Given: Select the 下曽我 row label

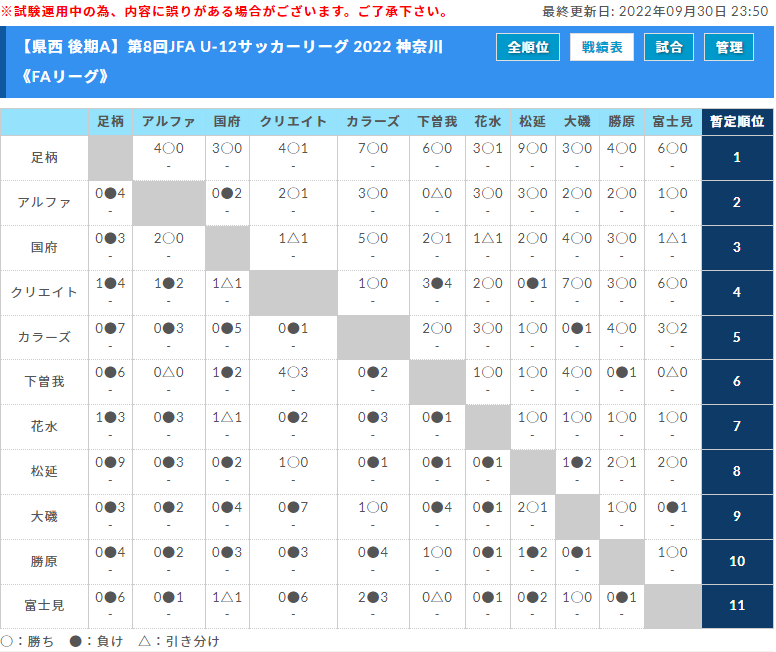Looking at the screenshot, I should 45,382.
